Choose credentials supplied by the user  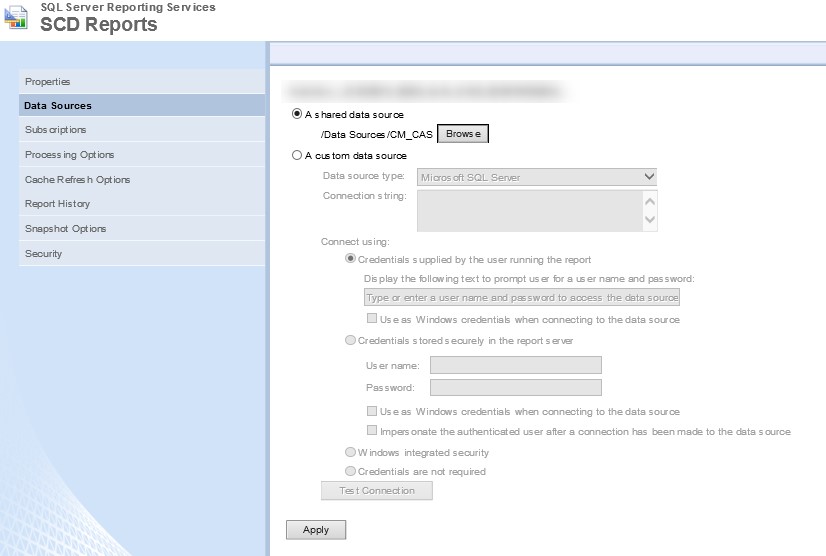tap(350, 259)
